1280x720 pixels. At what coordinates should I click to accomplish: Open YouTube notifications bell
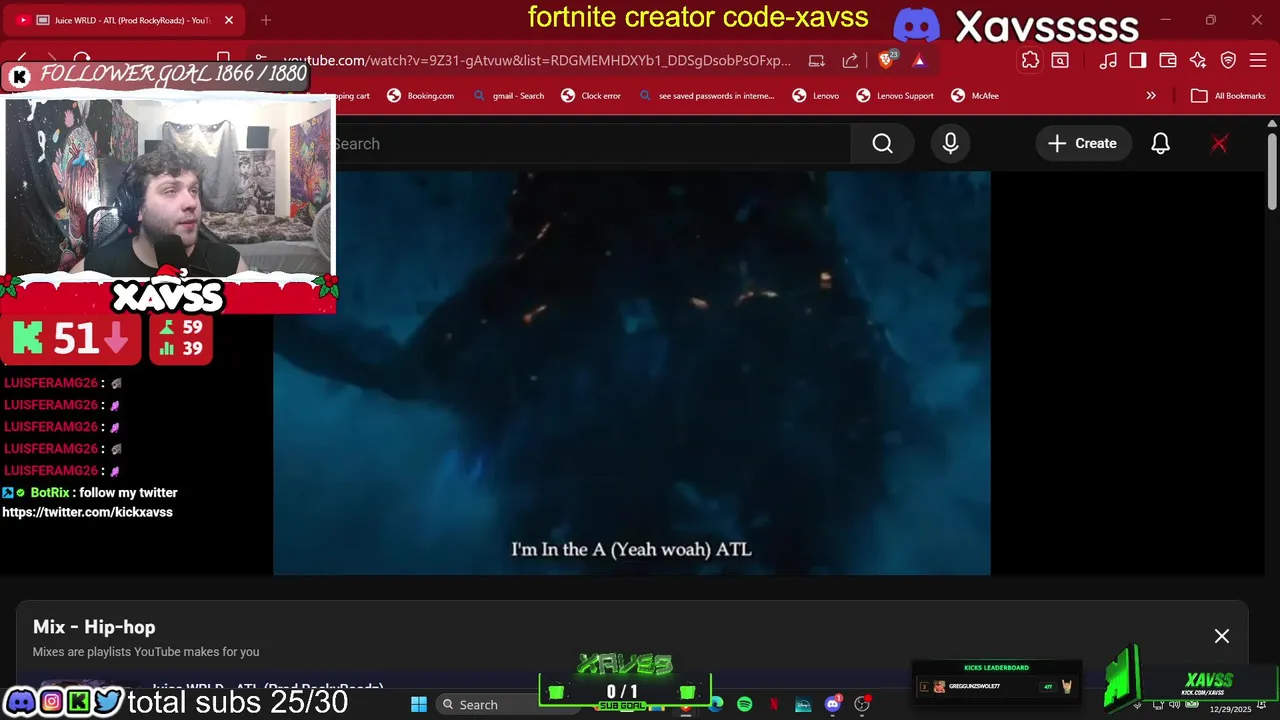[x=1160, y=144]
